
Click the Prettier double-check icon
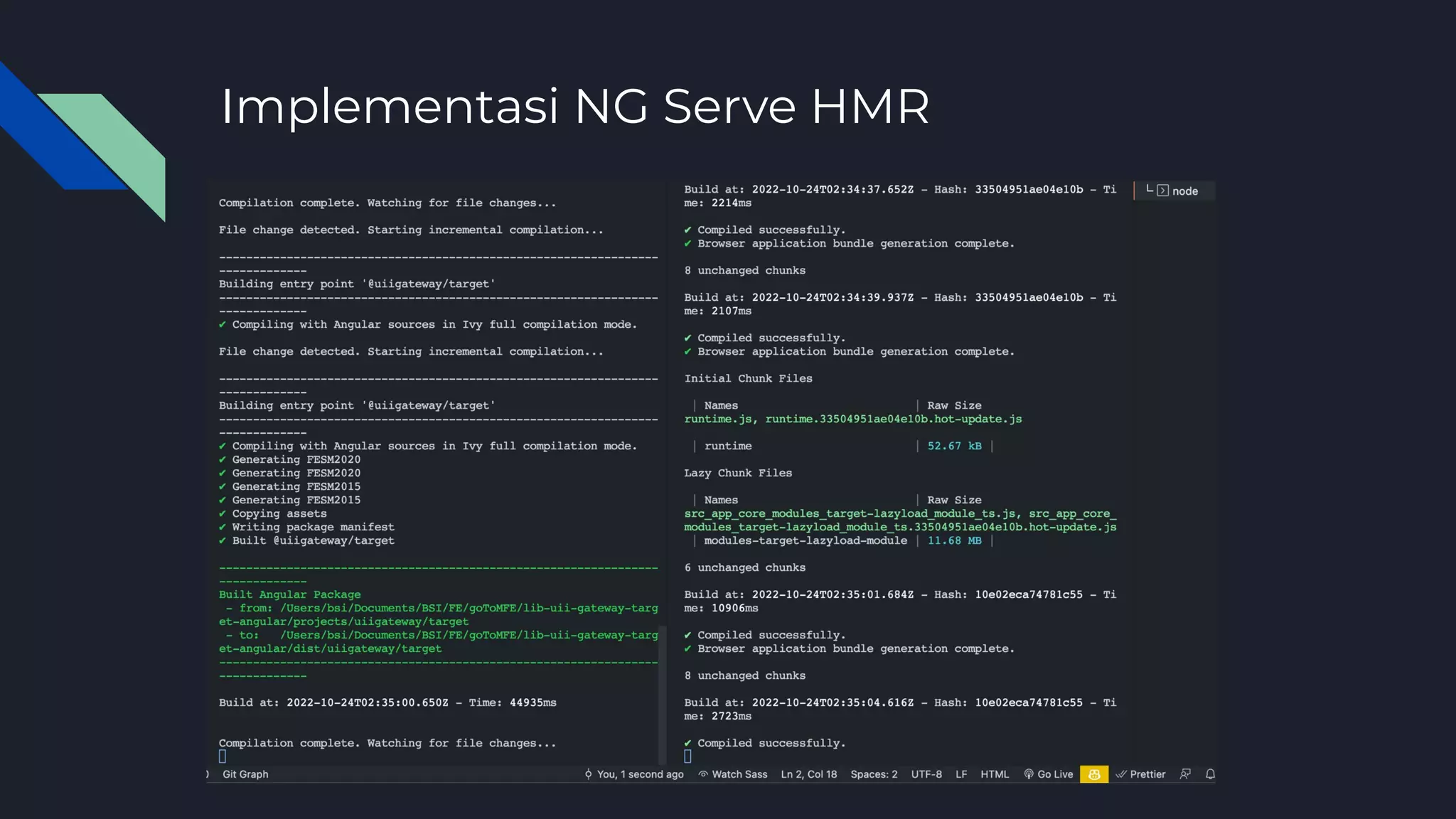coord(1121,774)
